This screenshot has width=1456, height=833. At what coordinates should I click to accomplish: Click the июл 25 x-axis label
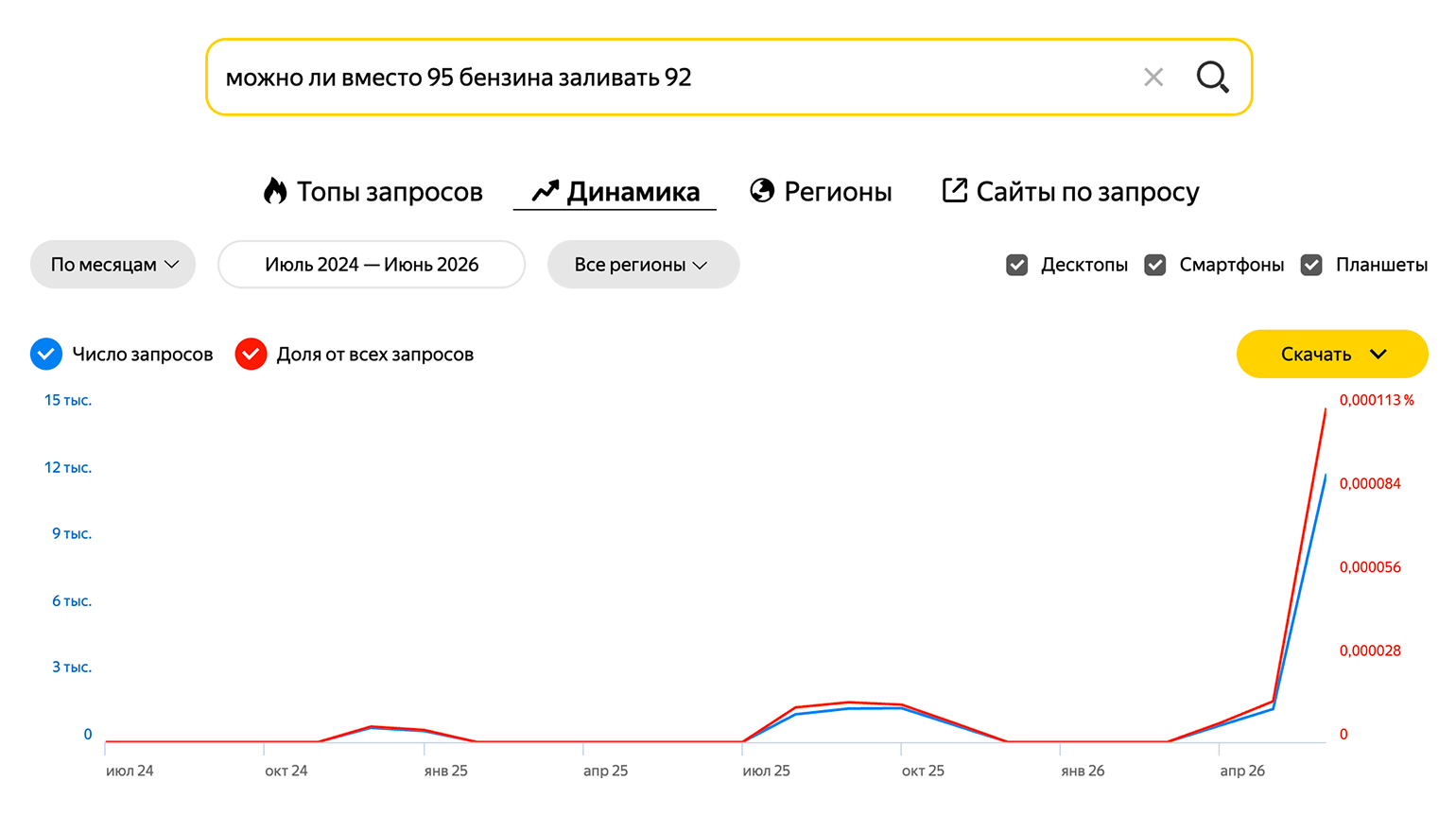(767, 771)
